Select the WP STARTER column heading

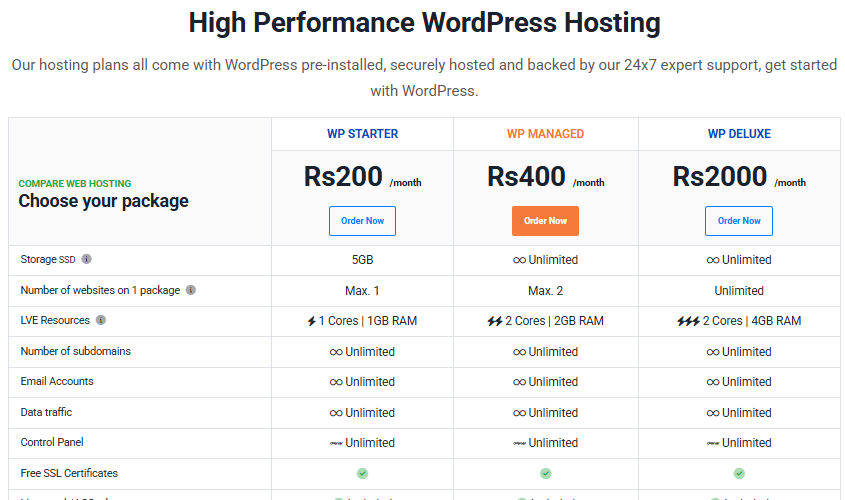pyautogui.click(x=363, y=134)
